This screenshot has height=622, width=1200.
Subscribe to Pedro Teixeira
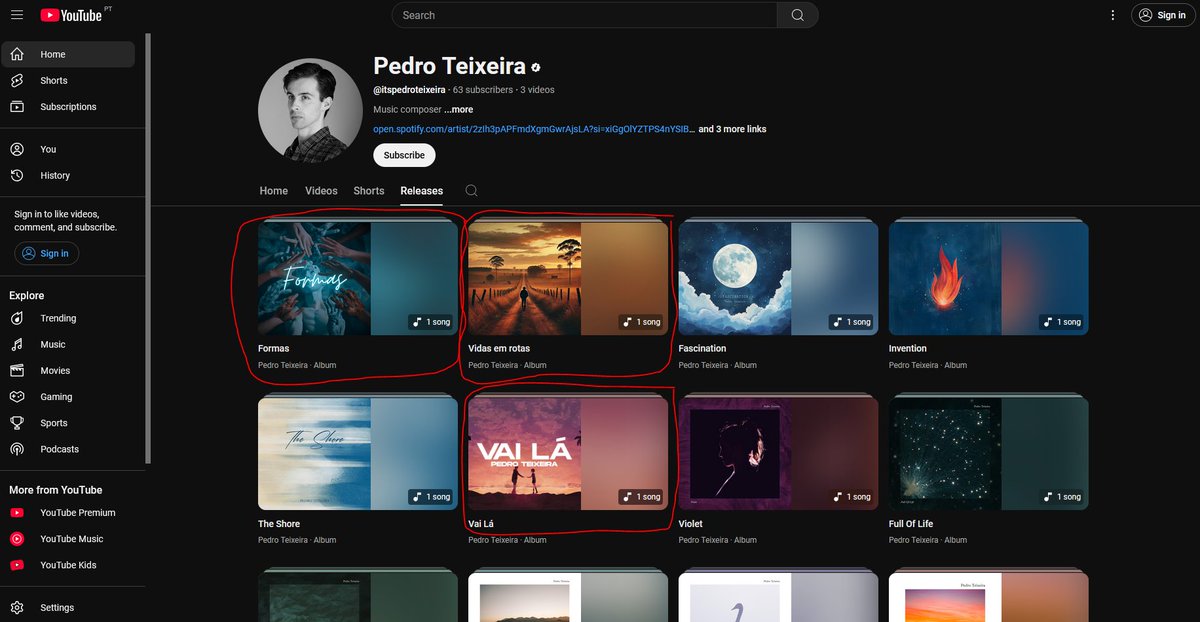coord(404,155)
